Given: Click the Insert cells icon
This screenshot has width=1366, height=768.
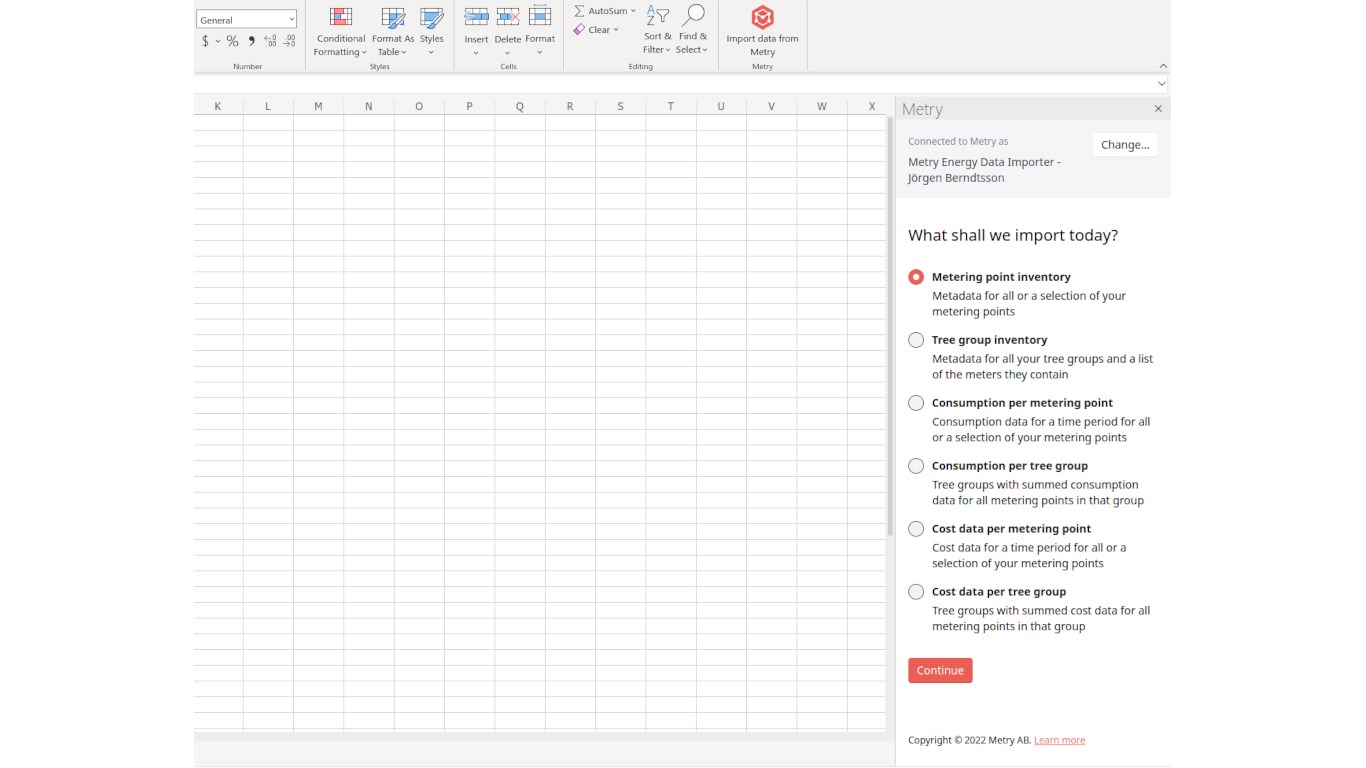Looking at the screenshot, I should 476,17.
